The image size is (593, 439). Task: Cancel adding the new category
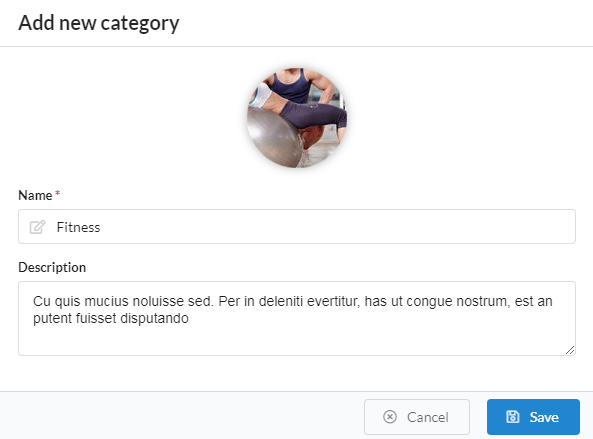[417, 417]
